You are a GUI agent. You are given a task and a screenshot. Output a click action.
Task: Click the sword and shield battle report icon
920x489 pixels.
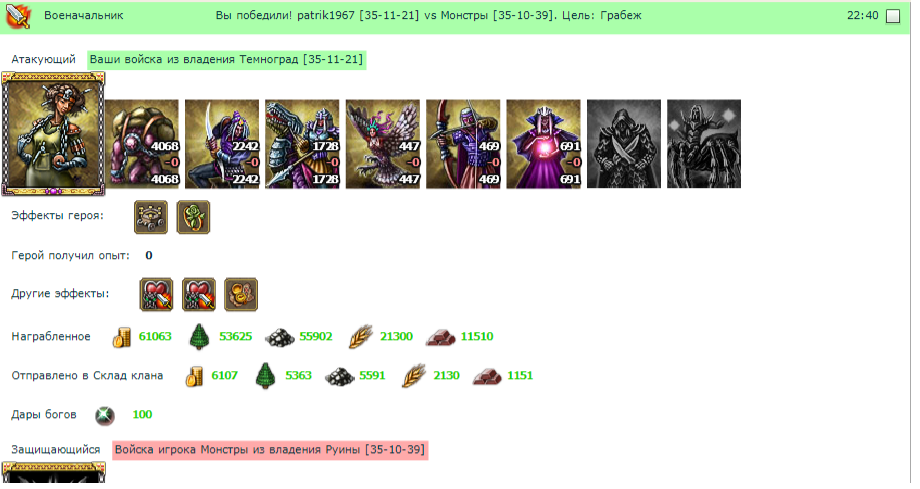point(18,16)
